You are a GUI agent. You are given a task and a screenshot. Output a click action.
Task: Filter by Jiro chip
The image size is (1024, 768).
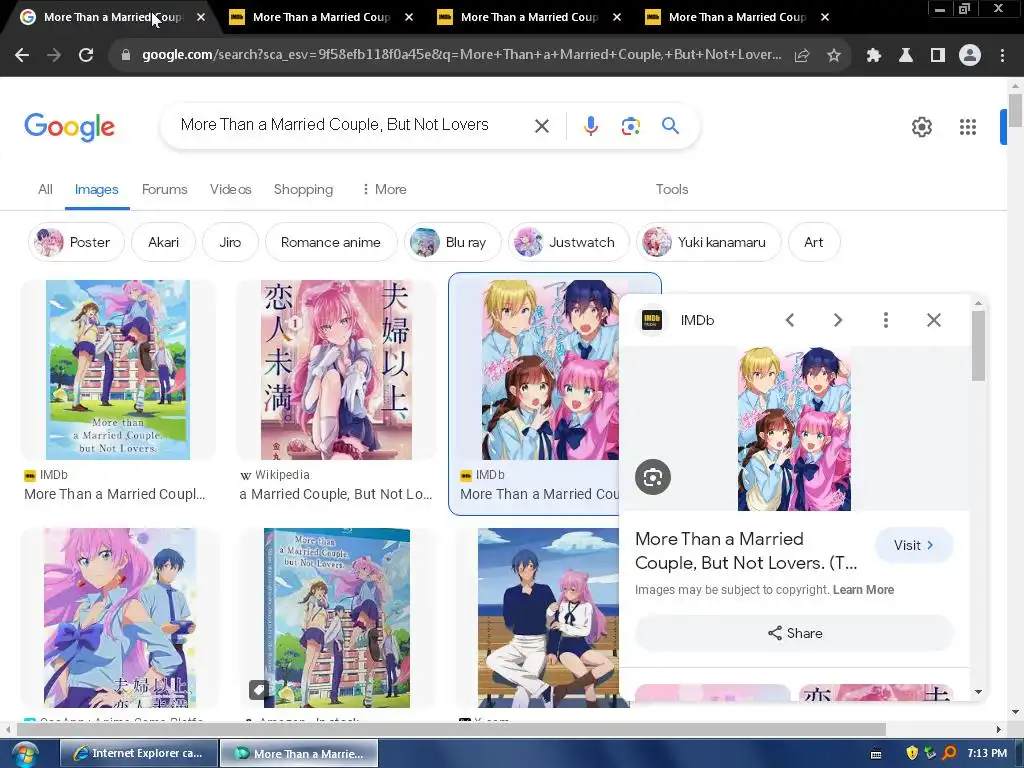pyautogui.click(x=230, y=242)
